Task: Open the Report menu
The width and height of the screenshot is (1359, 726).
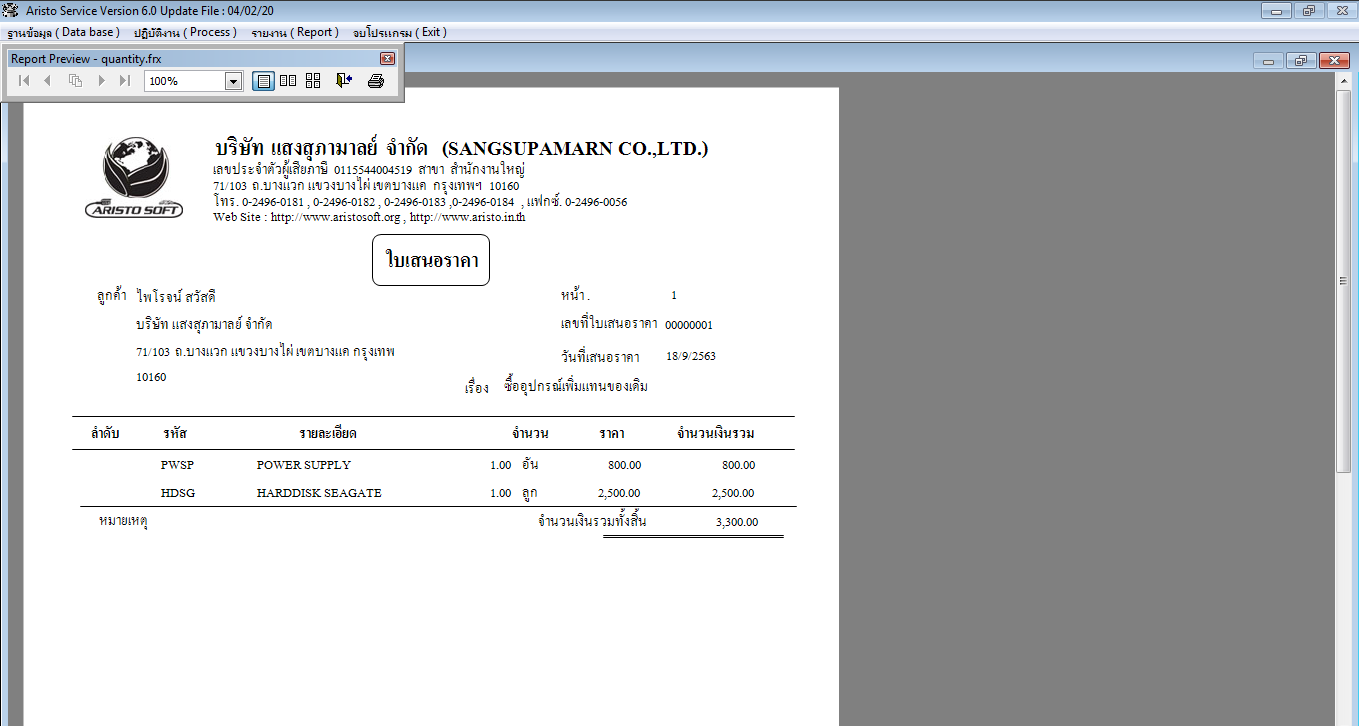Action: pyautogui.click(x=295, y=32)
